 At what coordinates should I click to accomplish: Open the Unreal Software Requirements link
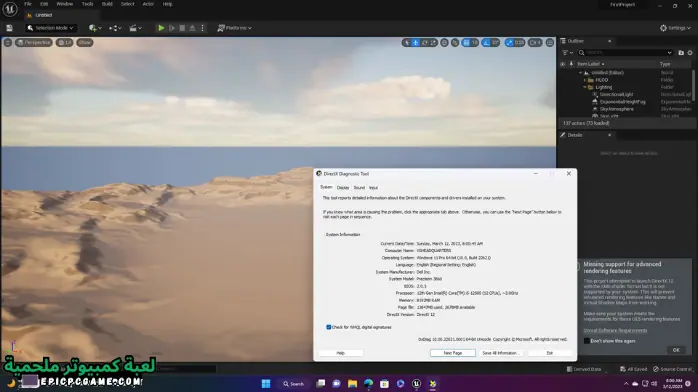615,330
